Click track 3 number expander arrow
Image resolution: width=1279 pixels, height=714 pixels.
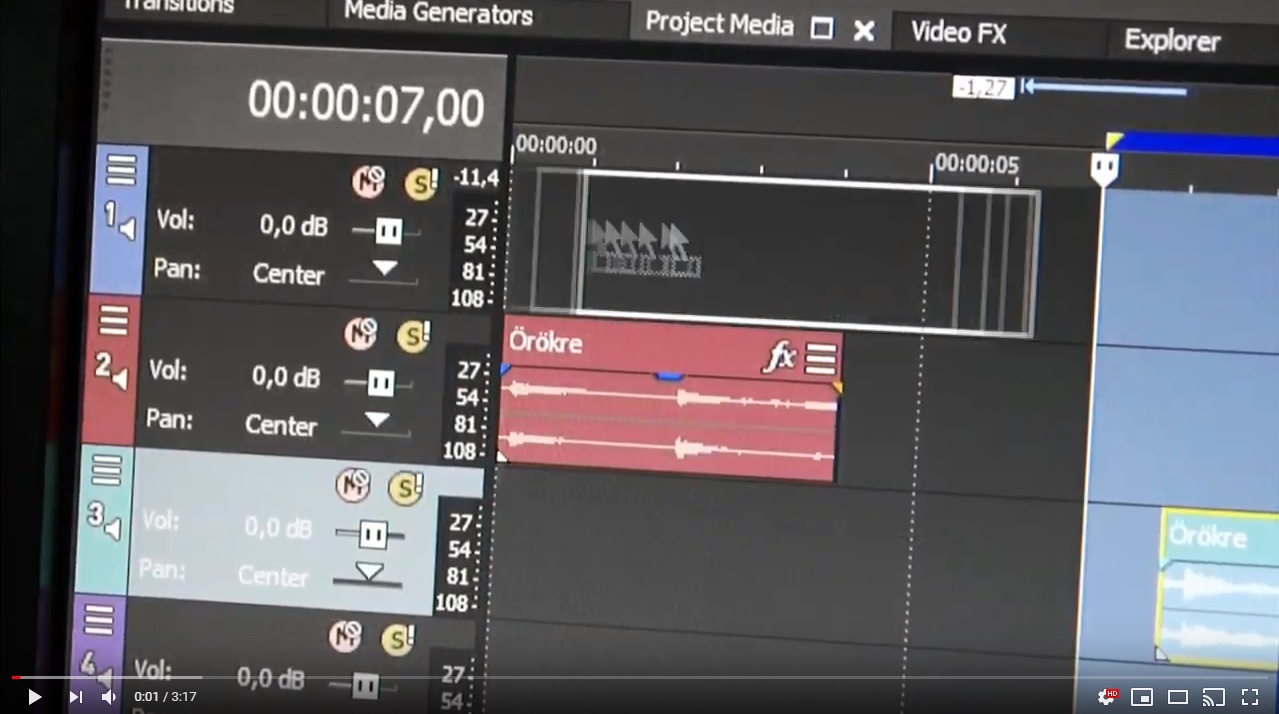(112, 529)
